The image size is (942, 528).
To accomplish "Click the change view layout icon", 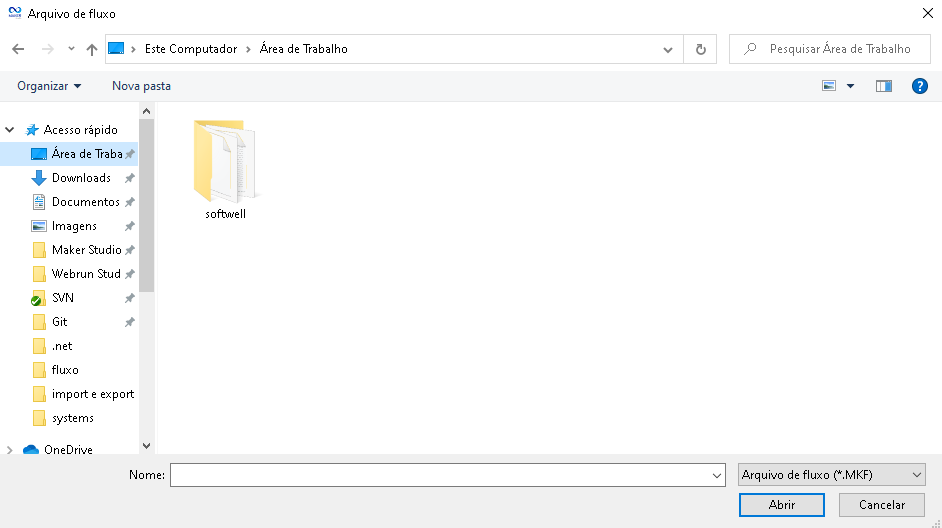I will tap(829, 86).
